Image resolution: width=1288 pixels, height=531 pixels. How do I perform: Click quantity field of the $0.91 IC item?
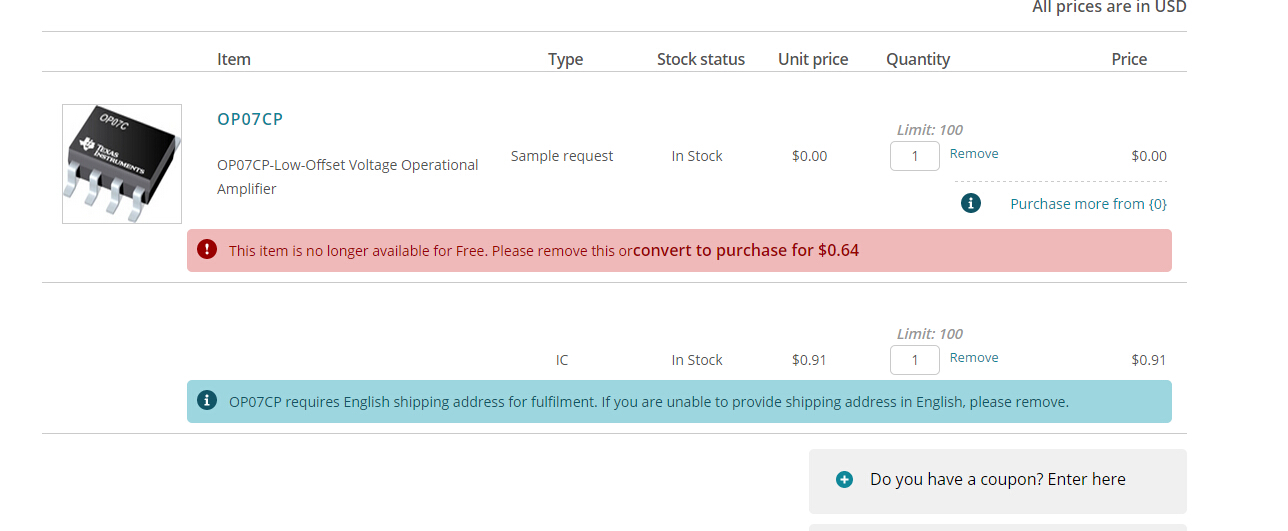[x=914, y=360]
